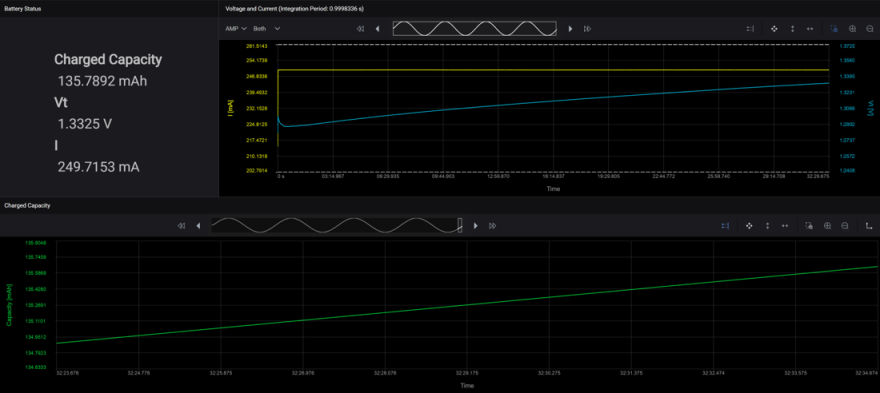Click the Vt [V] right axis label
The height and width of the screenshot is (393, 880).
872,108
